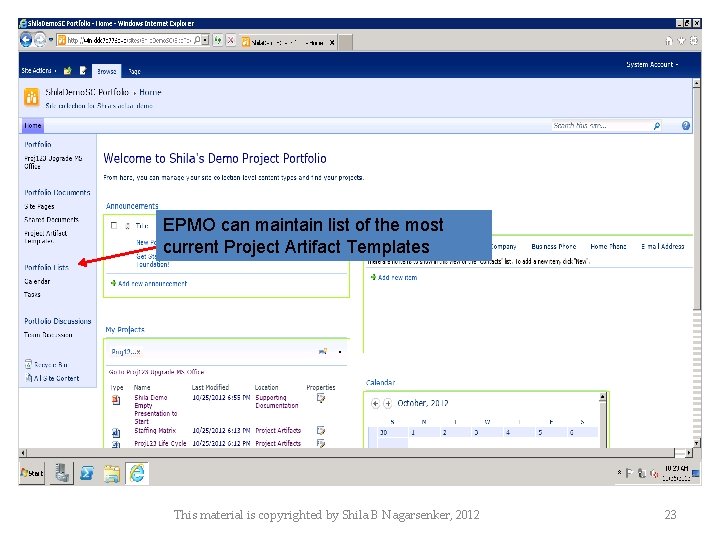This screenshot has width=720, height=540.
Task: Sort contacts by E-mail Address column
Action: [x=663, y=247]
